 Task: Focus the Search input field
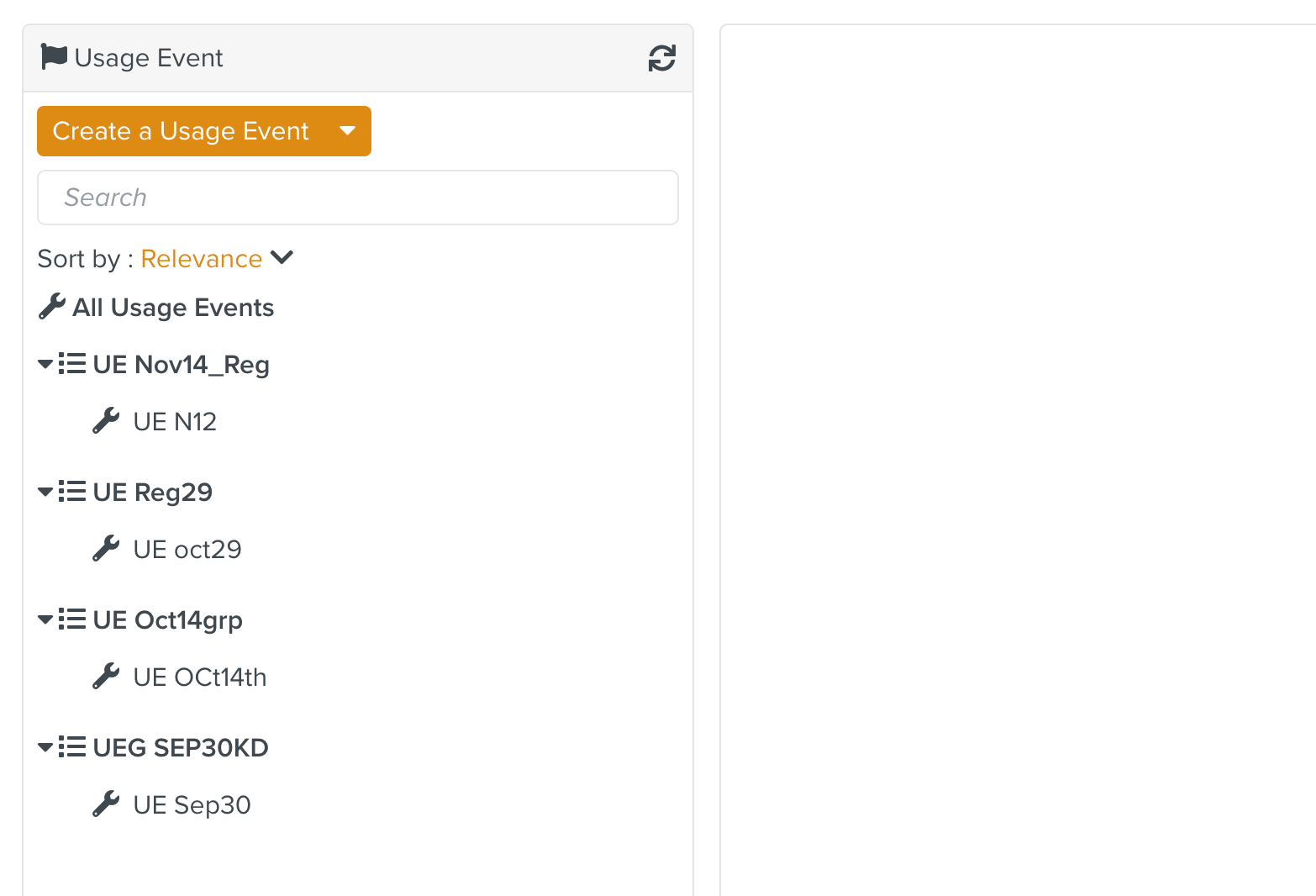(x=357, y=198)
